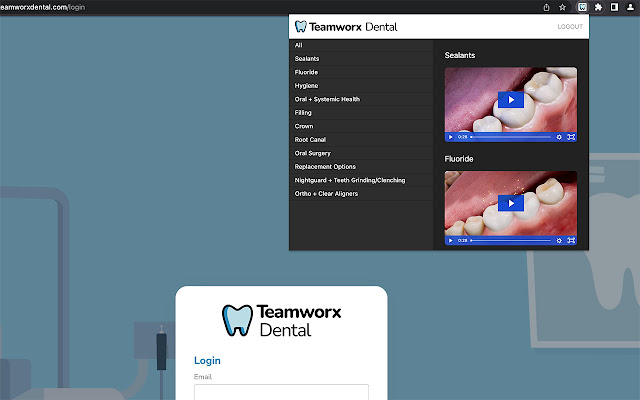Seek on the Sealants video progress bar
The image size is (640, 400).
point(511,137)
